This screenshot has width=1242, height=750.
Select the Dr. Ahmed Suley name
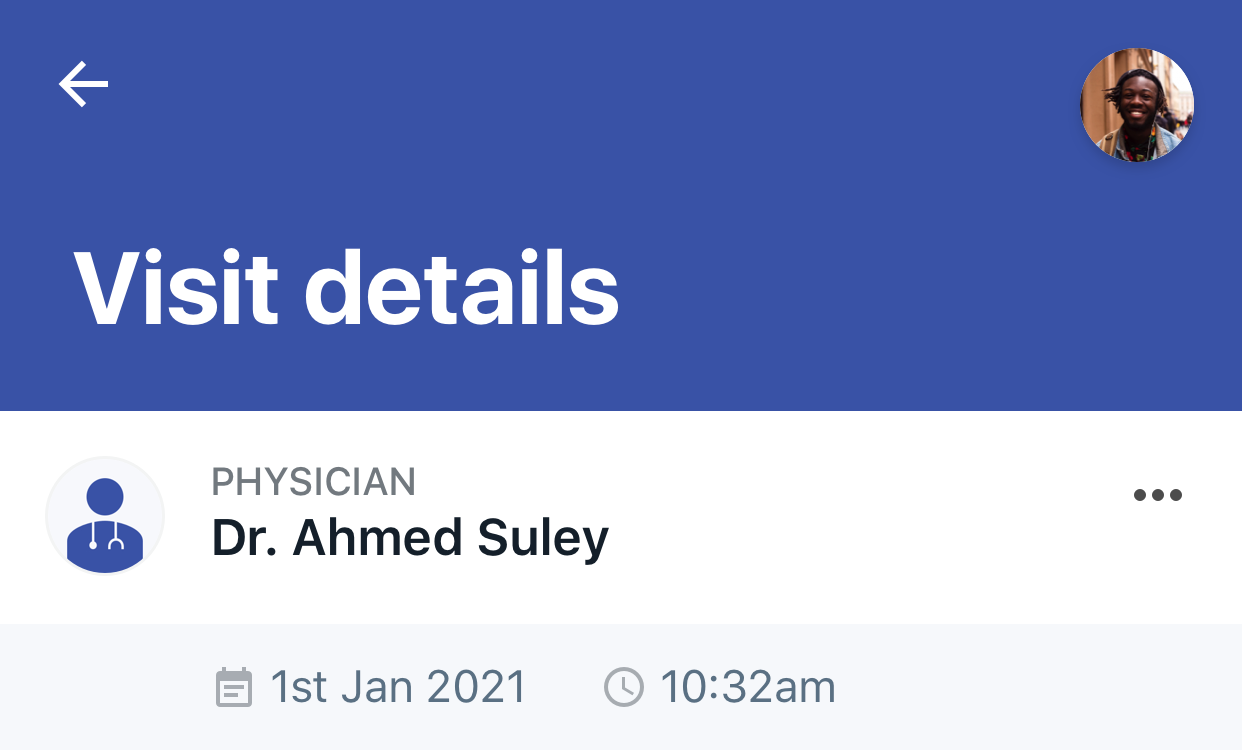[410, 538]
